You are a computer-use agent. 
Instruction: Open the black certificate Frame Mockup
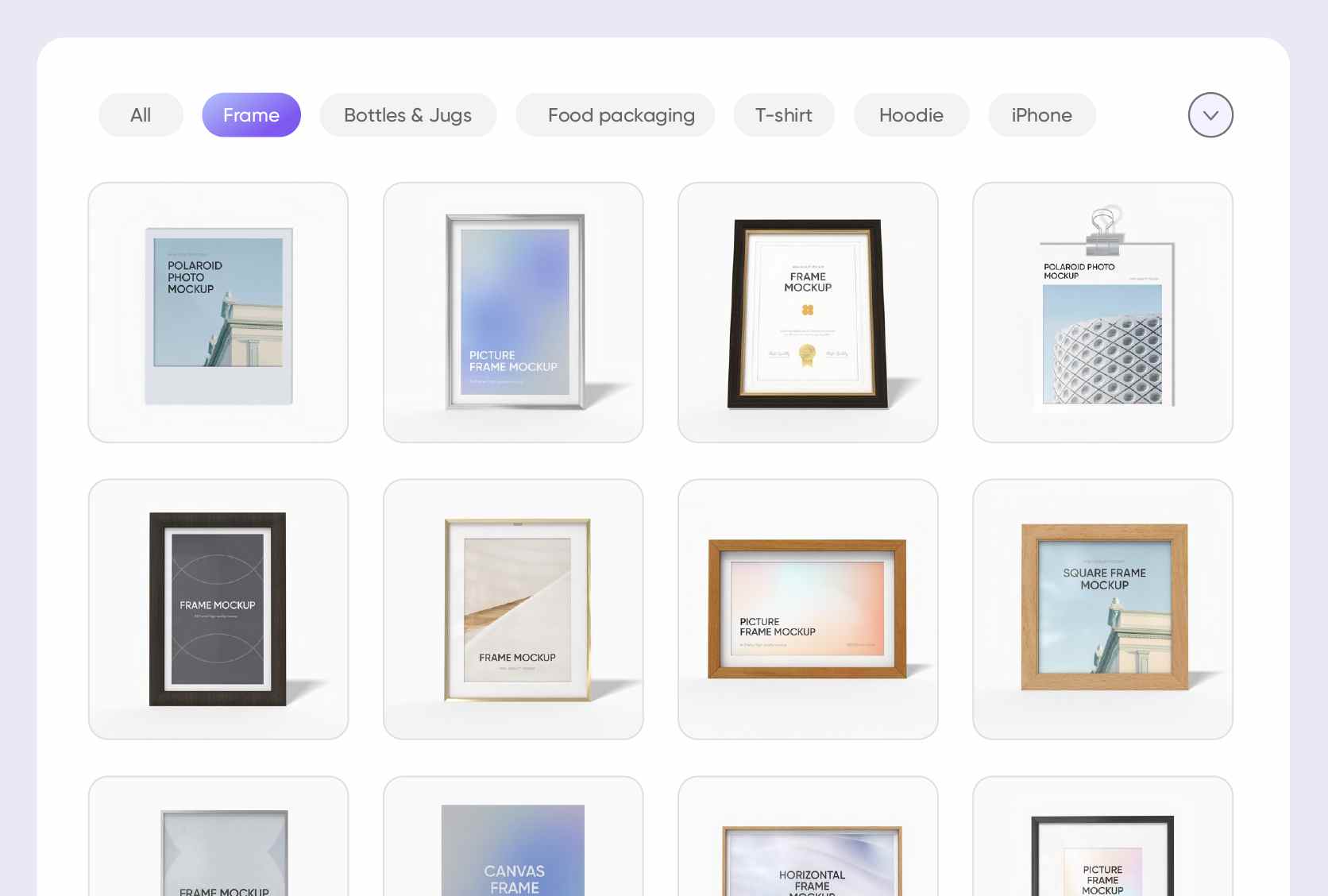click(x=808, y=313)
